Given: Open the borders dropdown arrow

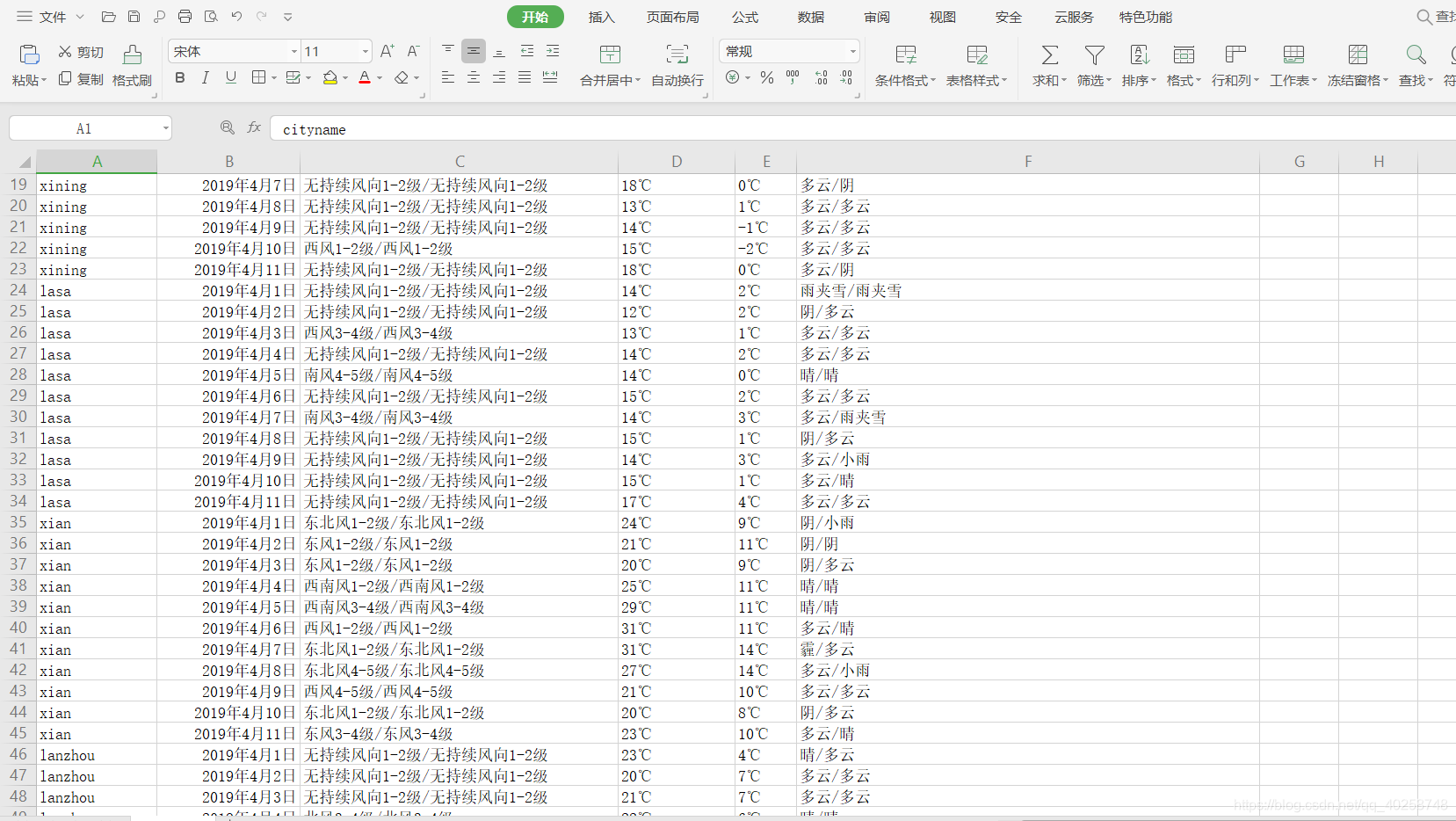Looking at the screenshot, I should pos(274,78).
